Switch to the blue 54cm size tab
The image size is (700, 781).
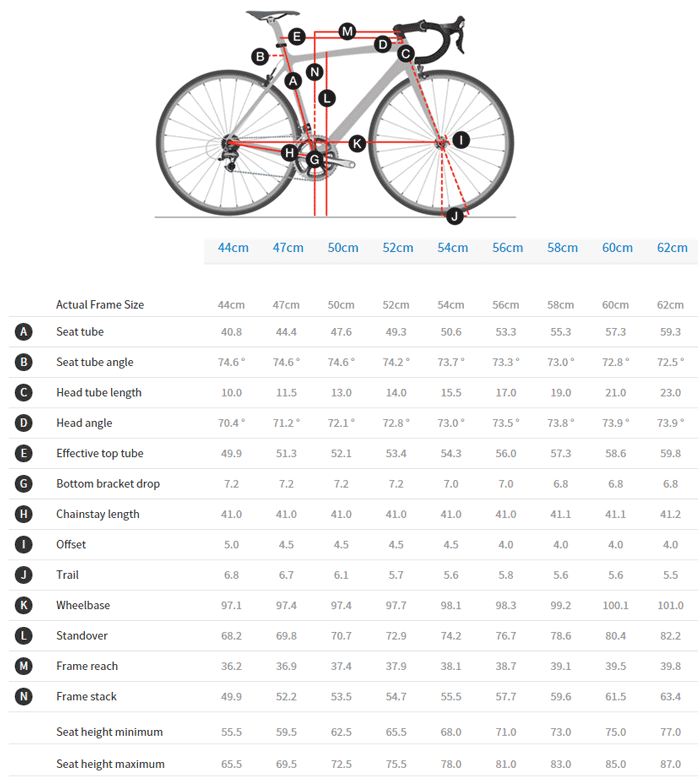coord(452,248)
